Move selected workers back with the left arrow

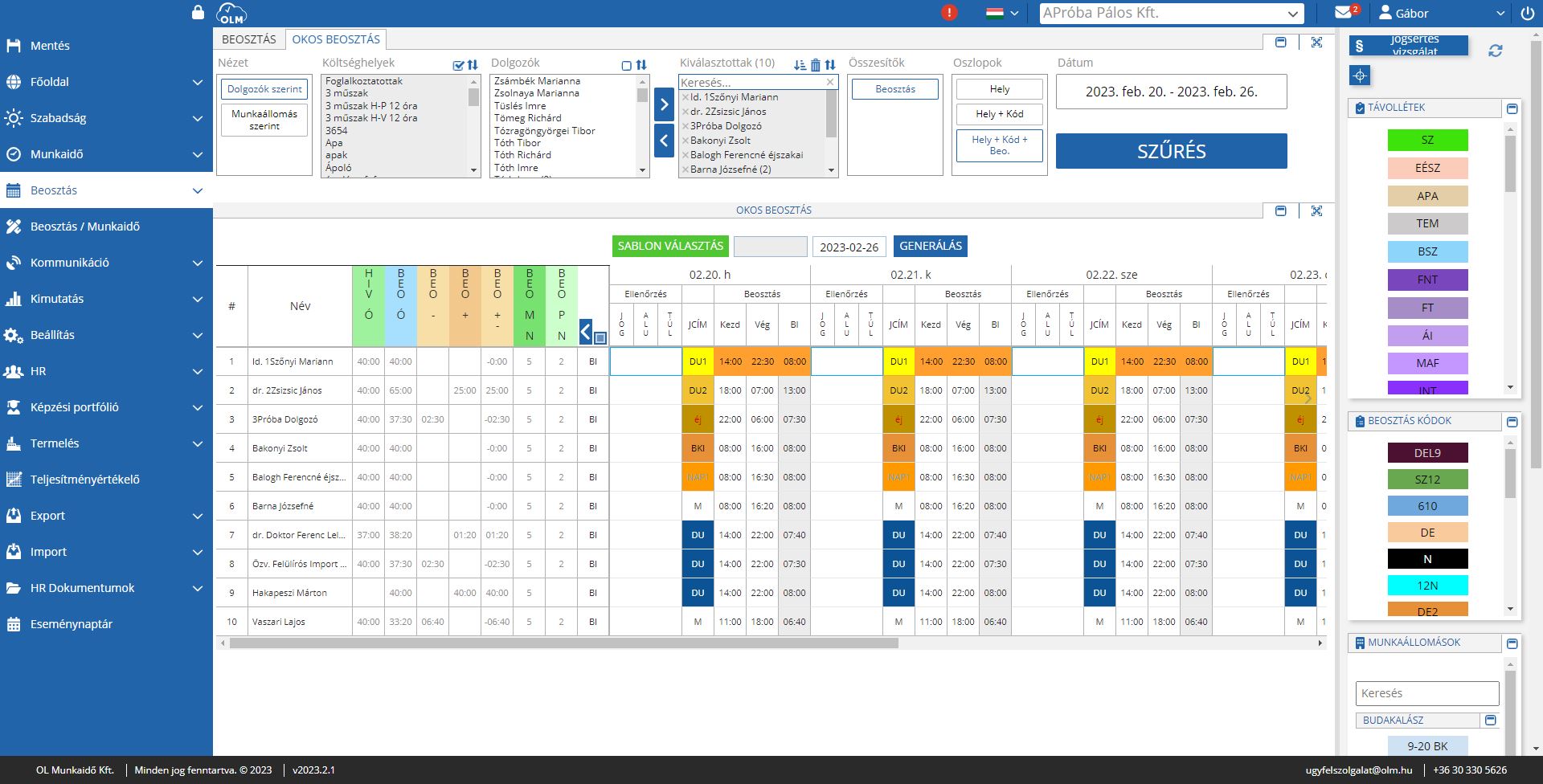pyautogui.click(x=664, y=141)
